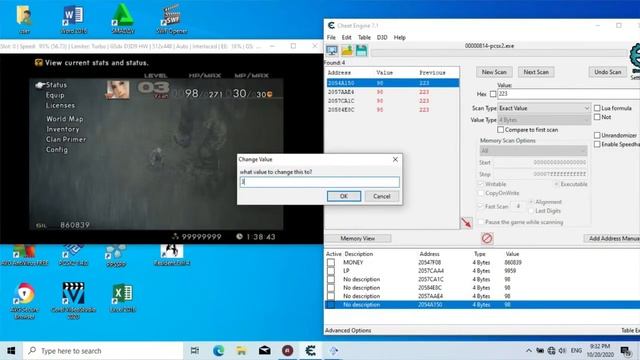Screen dimensions: 640x360
Task: Tick the Not checkbox
Action: (x=597, y=117)
